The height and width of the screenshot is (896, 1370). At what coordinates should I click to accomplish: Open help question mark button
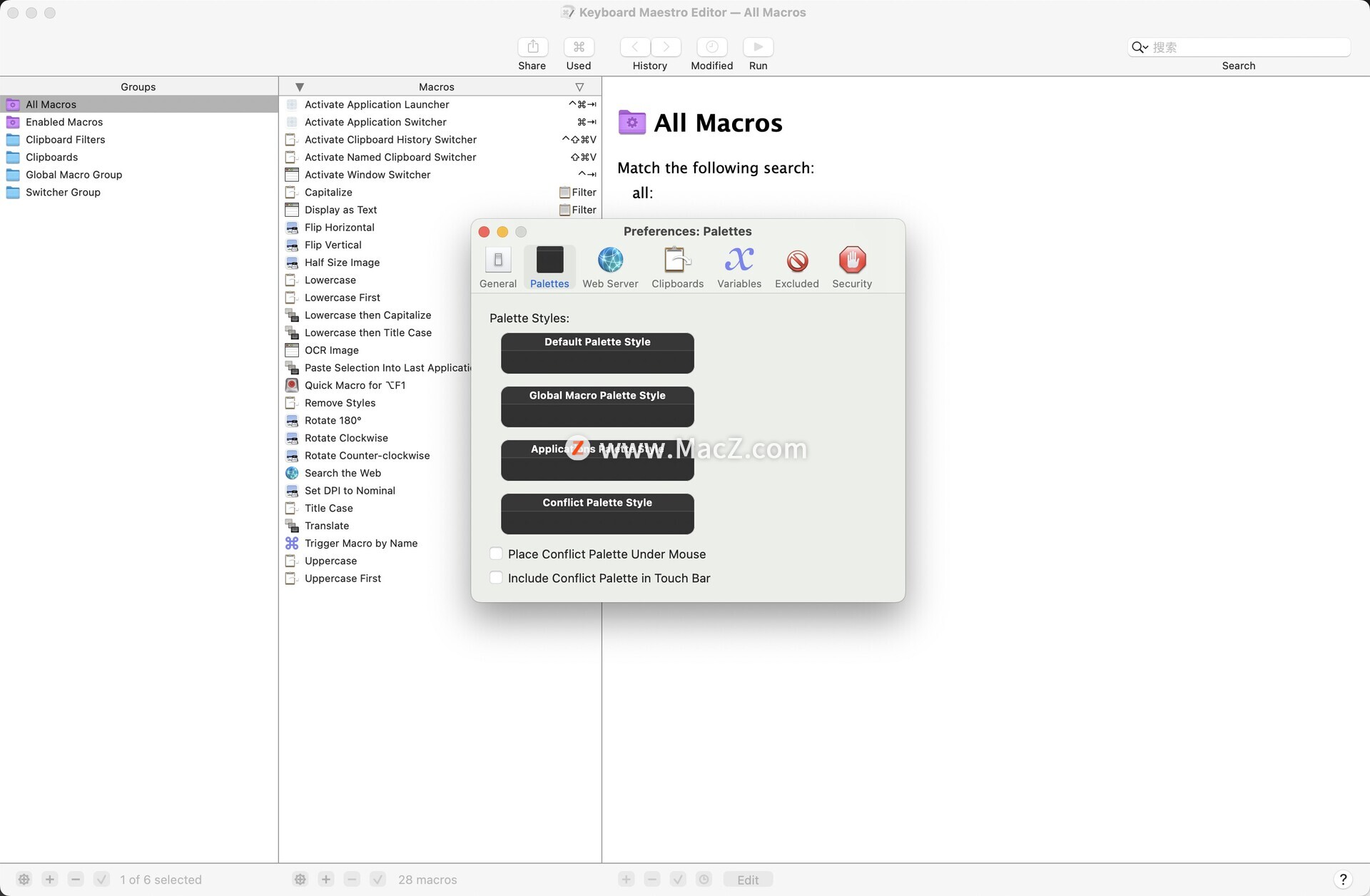[x=1343, y=880]
